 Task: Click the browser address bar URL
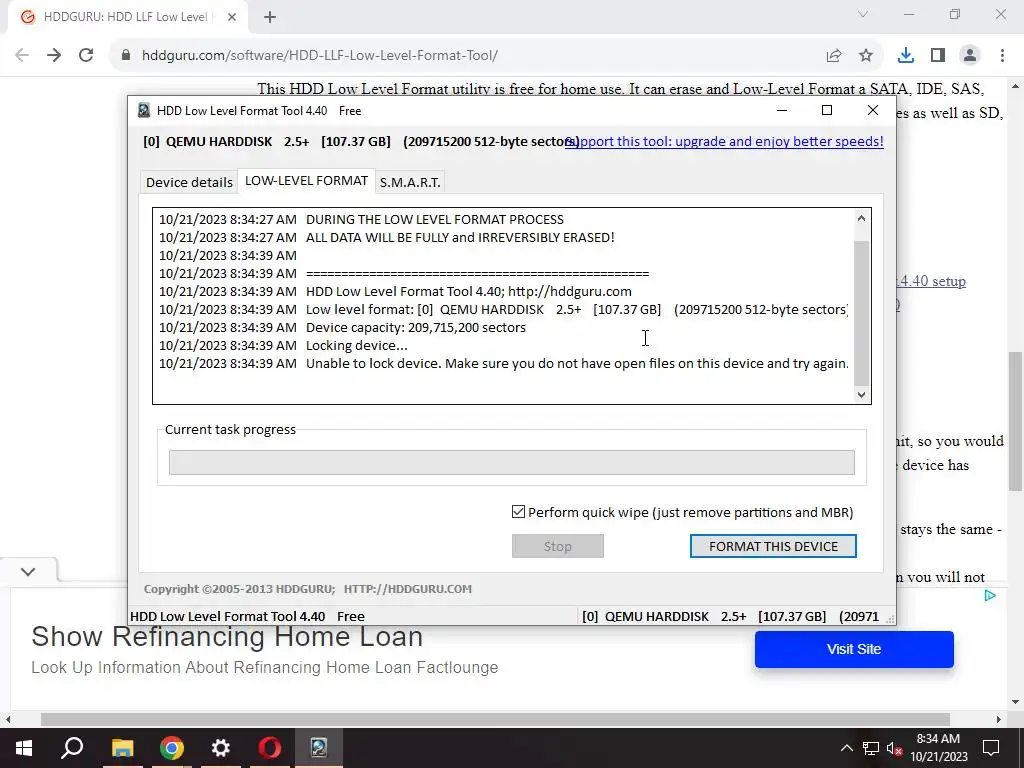[320, 56]
